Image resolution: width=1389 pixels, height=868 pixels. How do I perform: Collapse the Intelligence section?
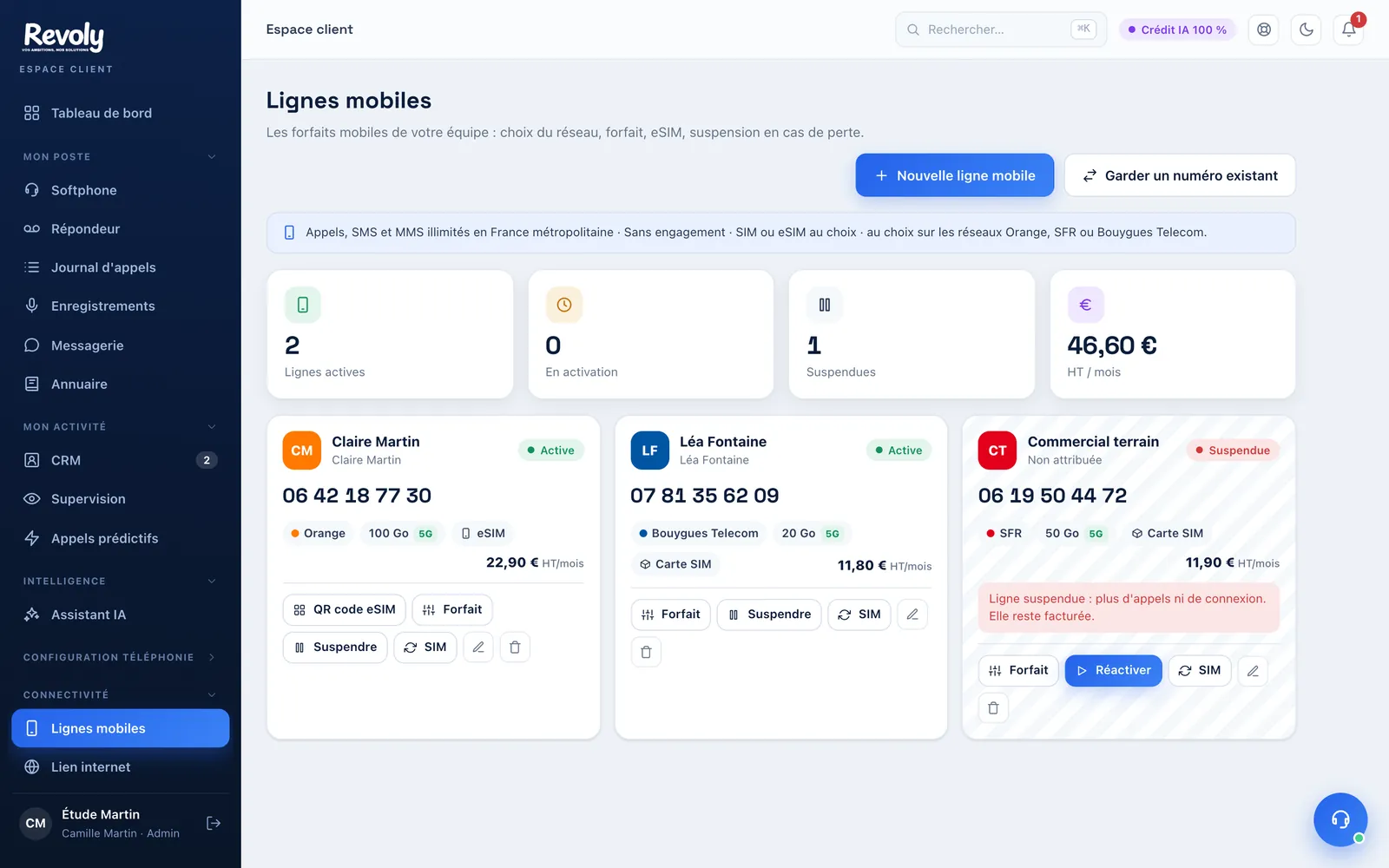[121, 582]
